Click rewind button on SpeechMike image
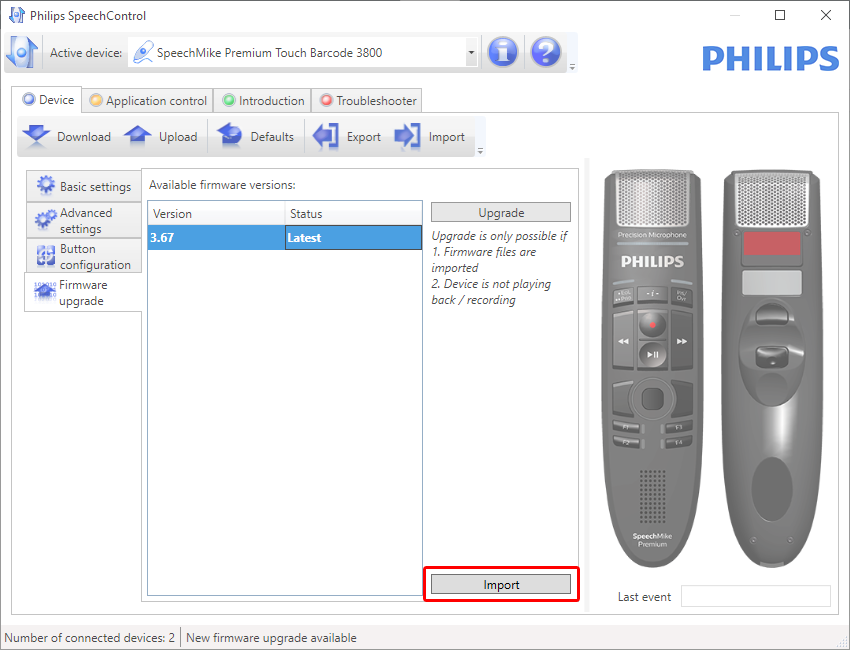 pyautogui.click(x=623, y=341)
